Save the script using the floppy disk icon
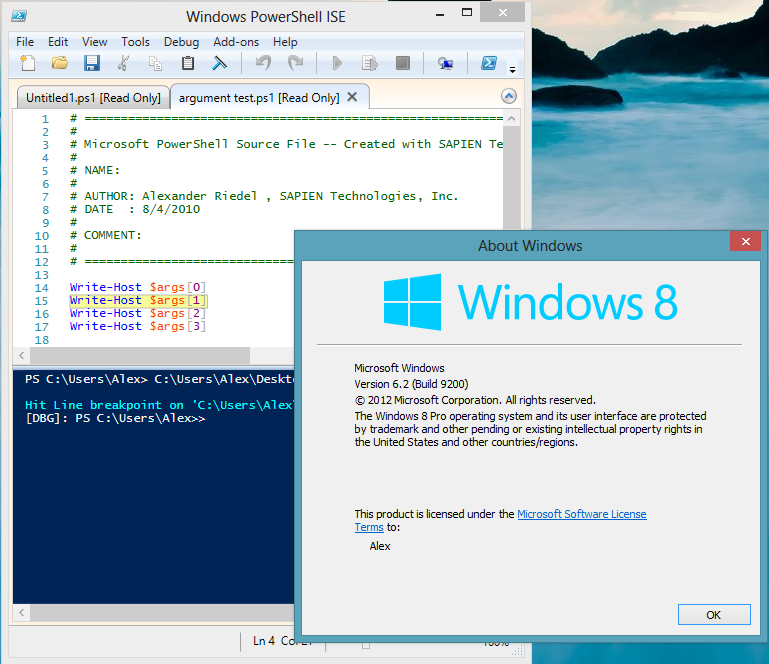Image resolution: width=769 pixels, height=664 pixels. click(92, 63)
